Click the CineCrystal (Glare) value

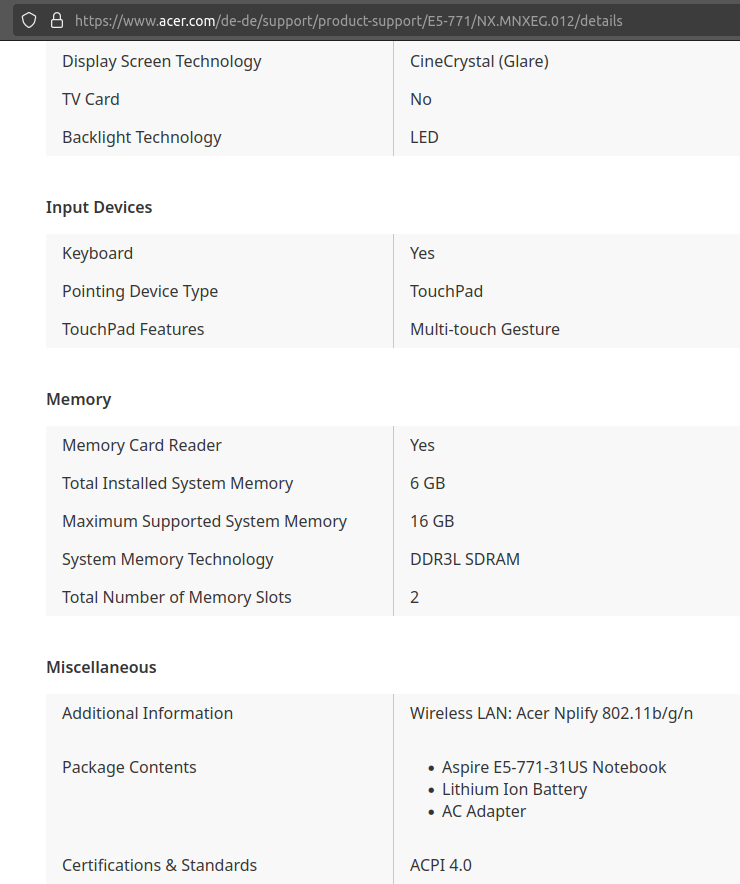click(x=479, y=61)
